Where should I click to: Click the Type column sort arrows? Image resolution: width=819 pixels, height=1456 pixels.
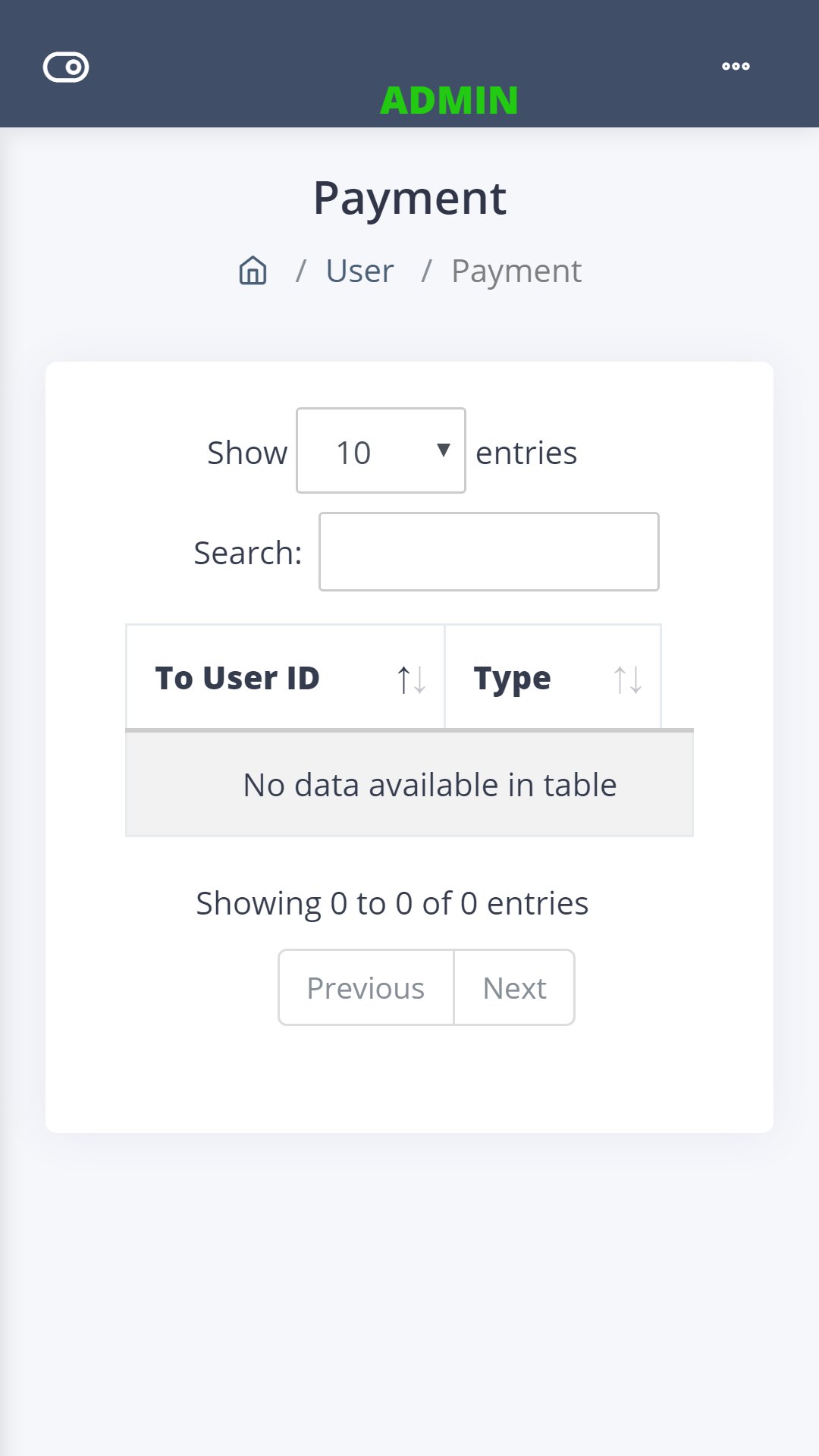(x=627, y=679)
